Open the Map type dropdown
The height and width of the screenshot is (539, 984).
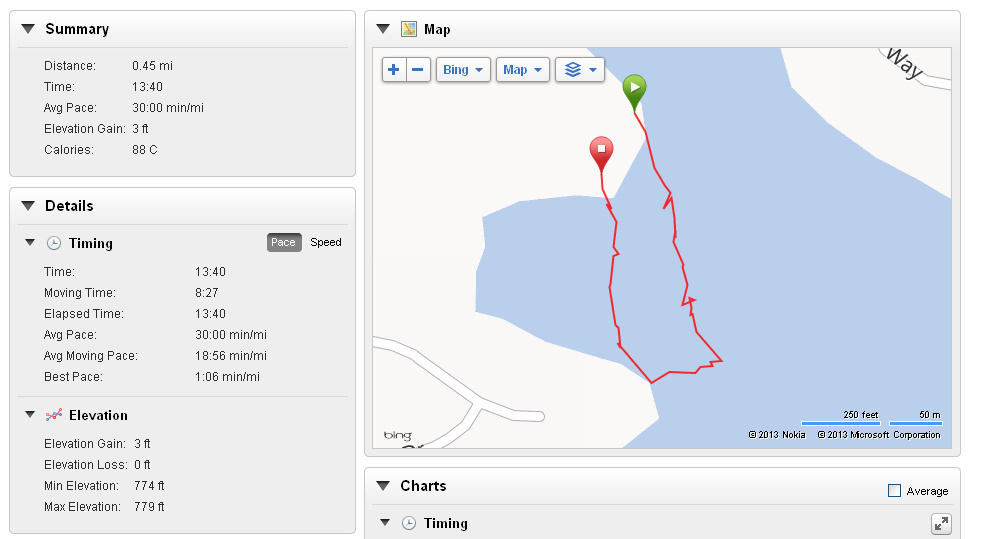pyautogui.click(x=522, y=70)
